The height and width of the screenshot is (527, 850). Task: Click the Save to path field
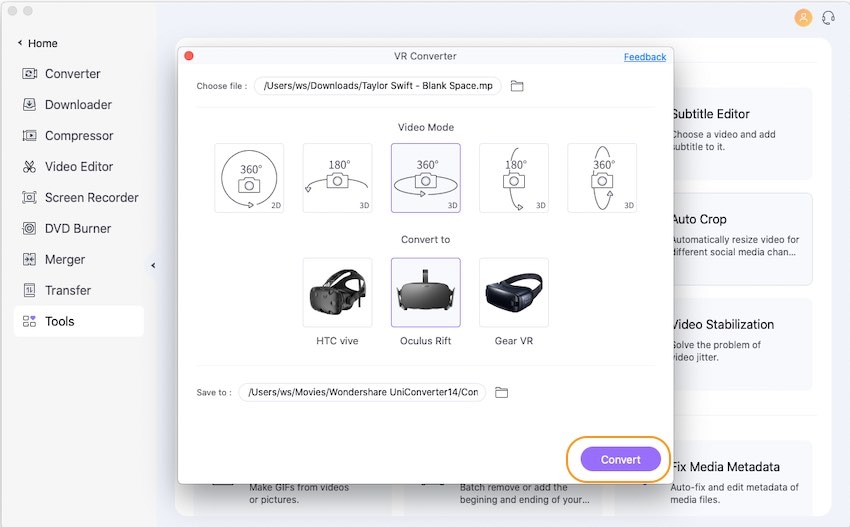point(362,392)
